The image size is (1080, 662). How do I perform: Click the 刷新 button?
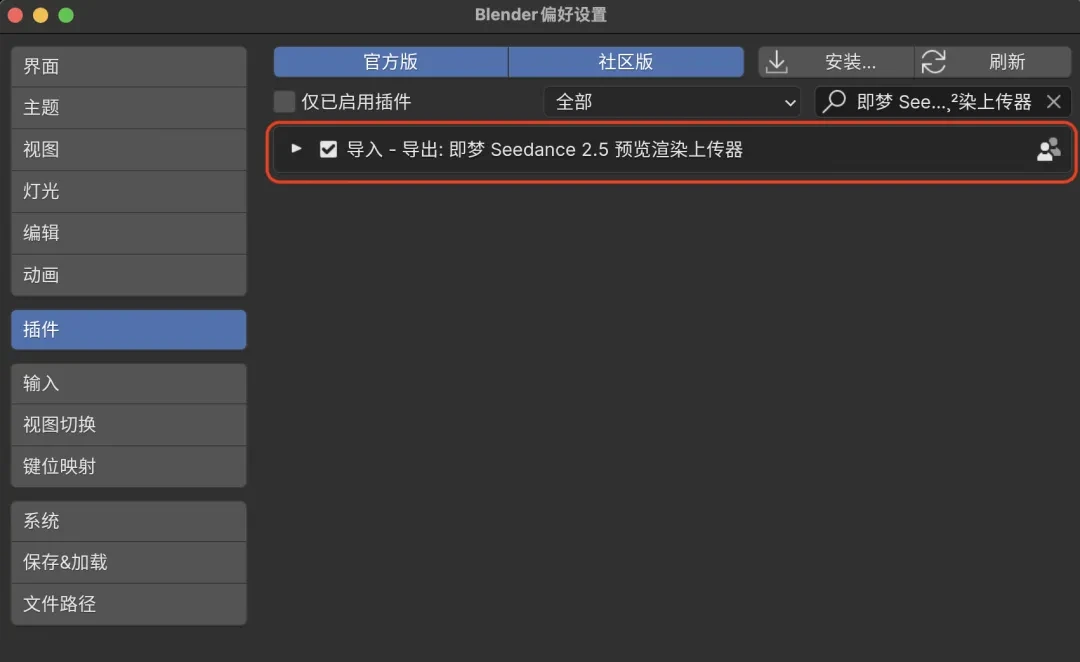[993, 62]
